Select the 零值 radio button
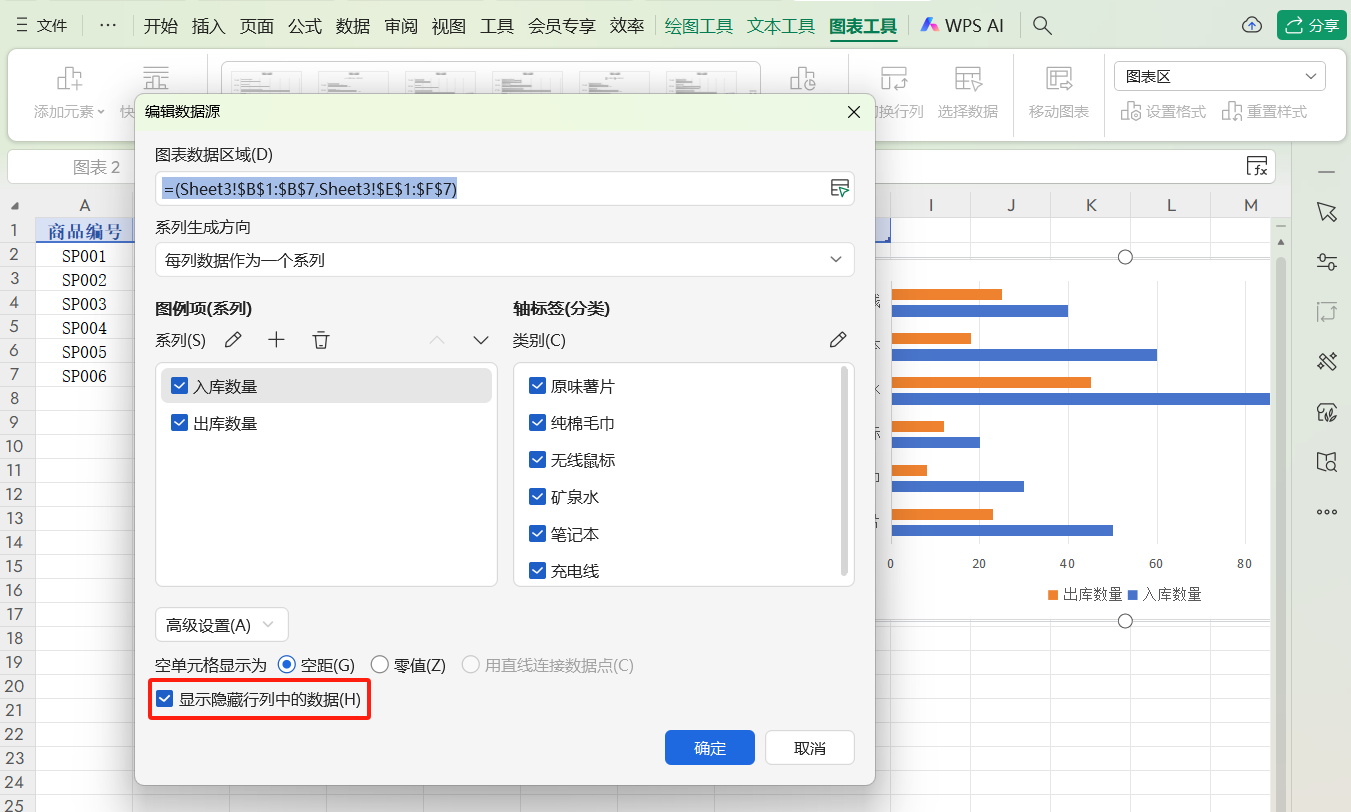Viewport: 1351px width, 812px height. click(x=380, y=665)
